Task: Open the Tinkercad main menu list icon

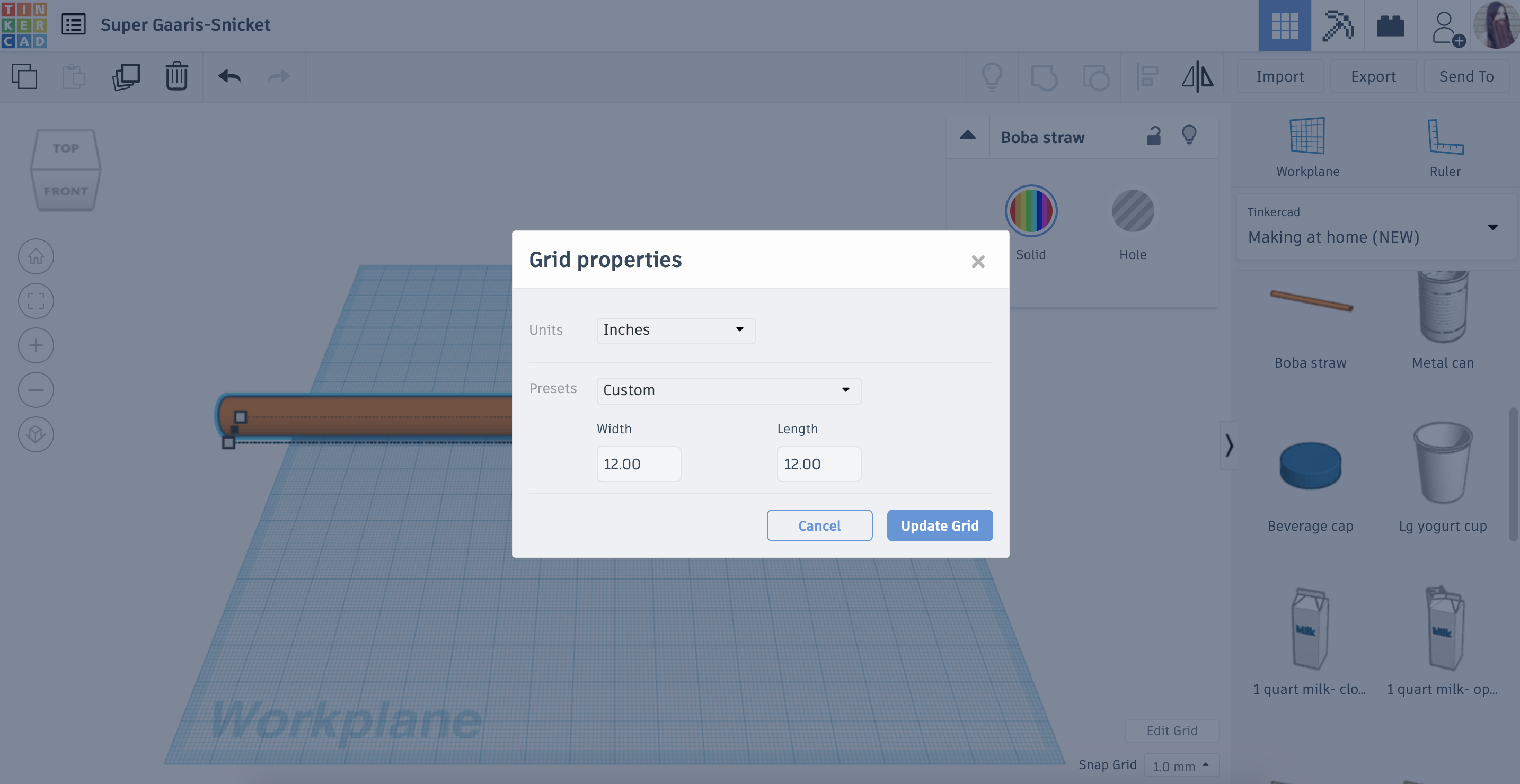Action: tap(74, 25)
